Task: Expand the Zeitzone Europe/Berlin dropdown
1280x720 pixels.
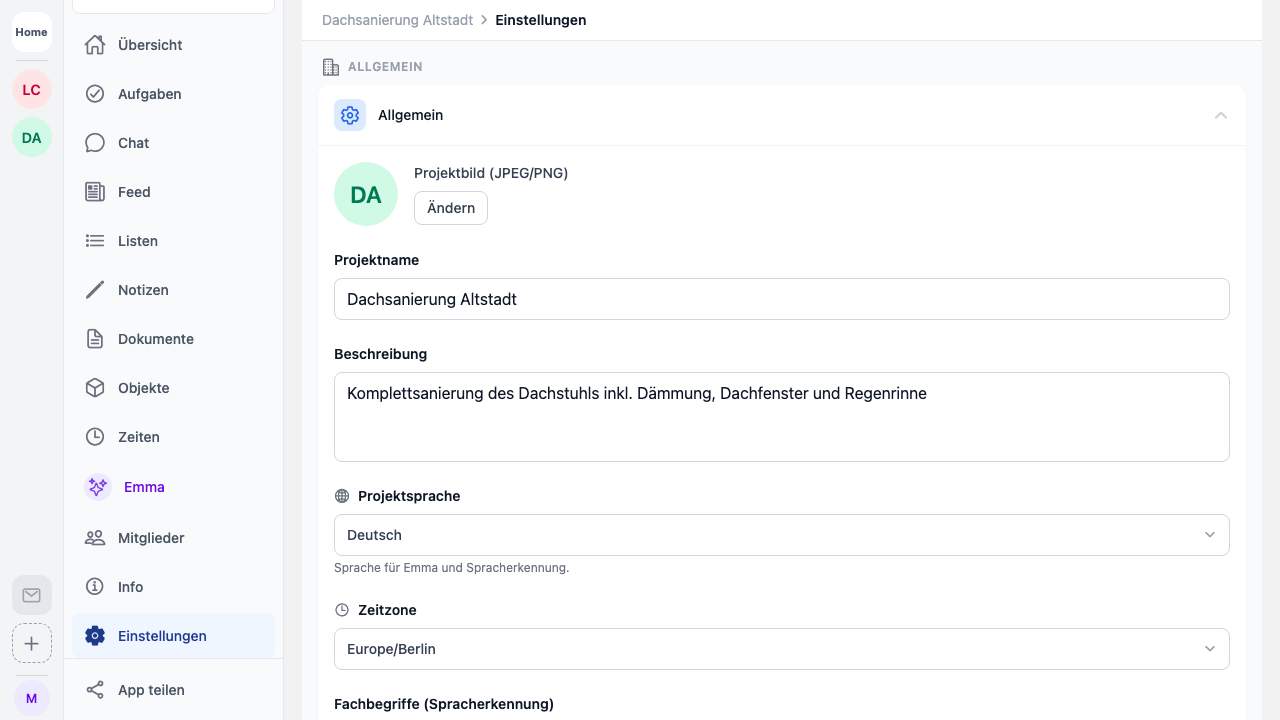Action: [781, 649]
